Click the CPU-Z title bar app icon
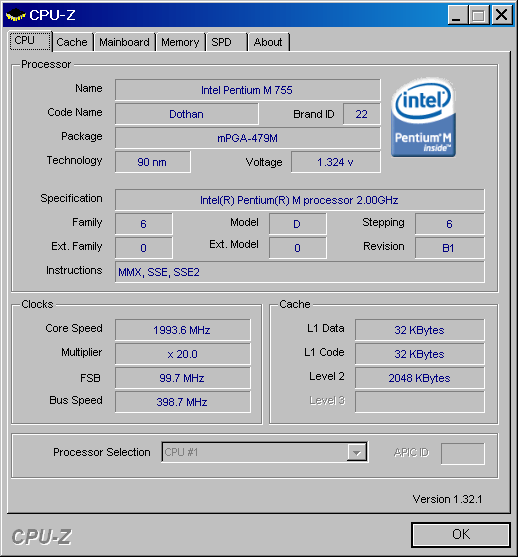Viewport: 518px width, 557px height. point(16,15)
